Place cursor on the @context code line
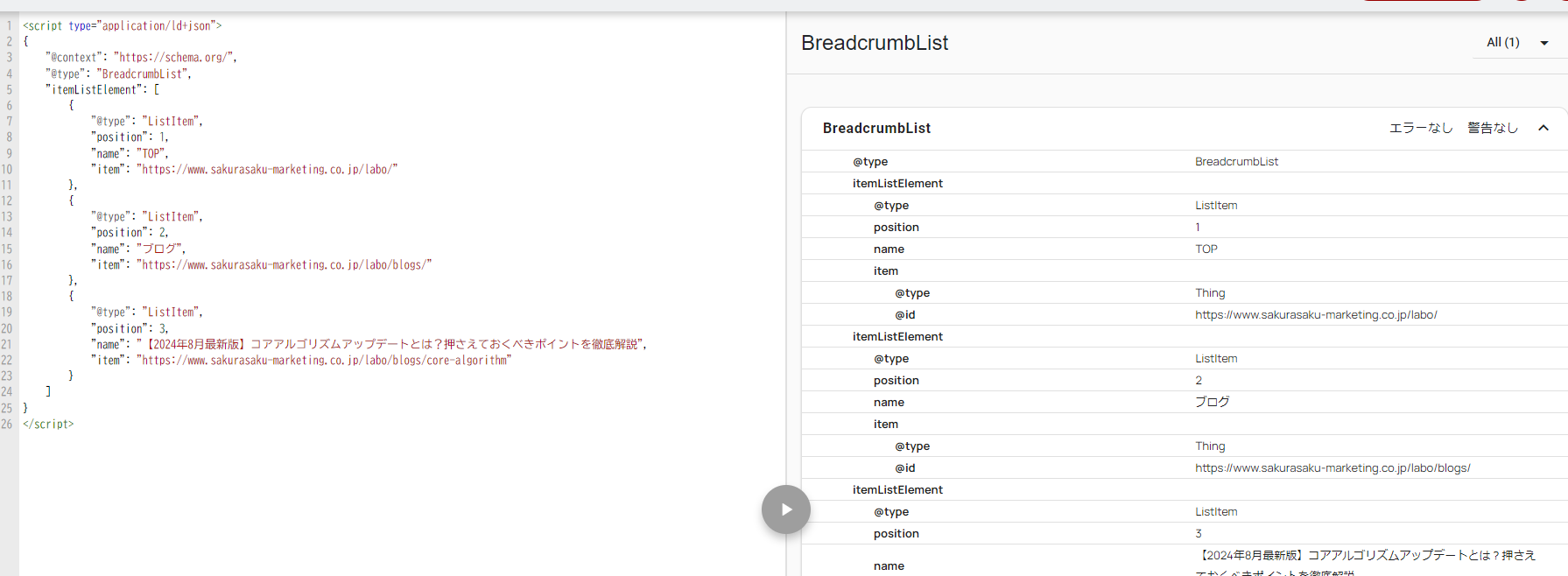1568x576 pixels. [141, 58]
